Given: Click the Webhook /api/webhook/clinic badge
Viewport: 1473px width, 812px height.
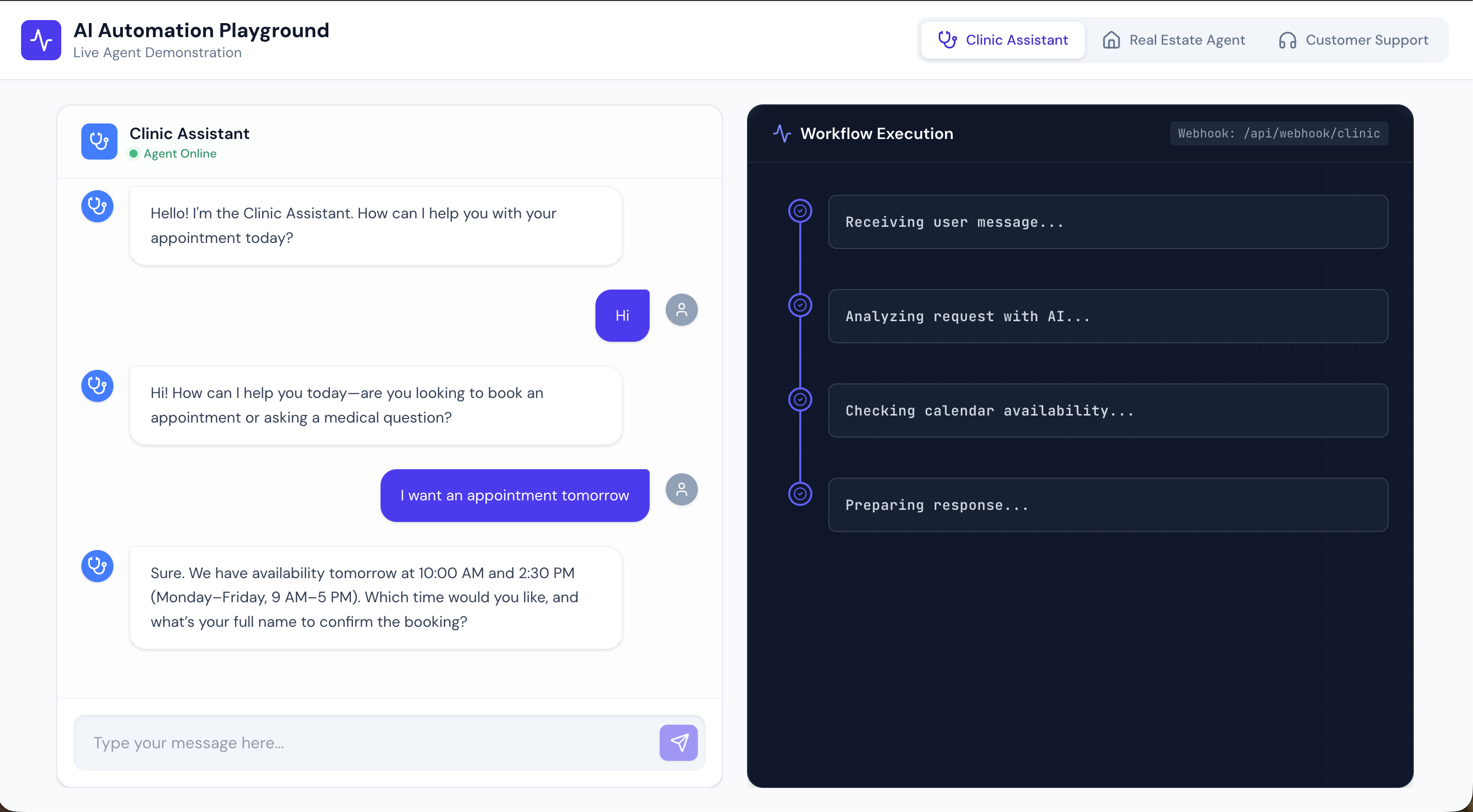Looking at the screenshot, I should point(1279,133).
